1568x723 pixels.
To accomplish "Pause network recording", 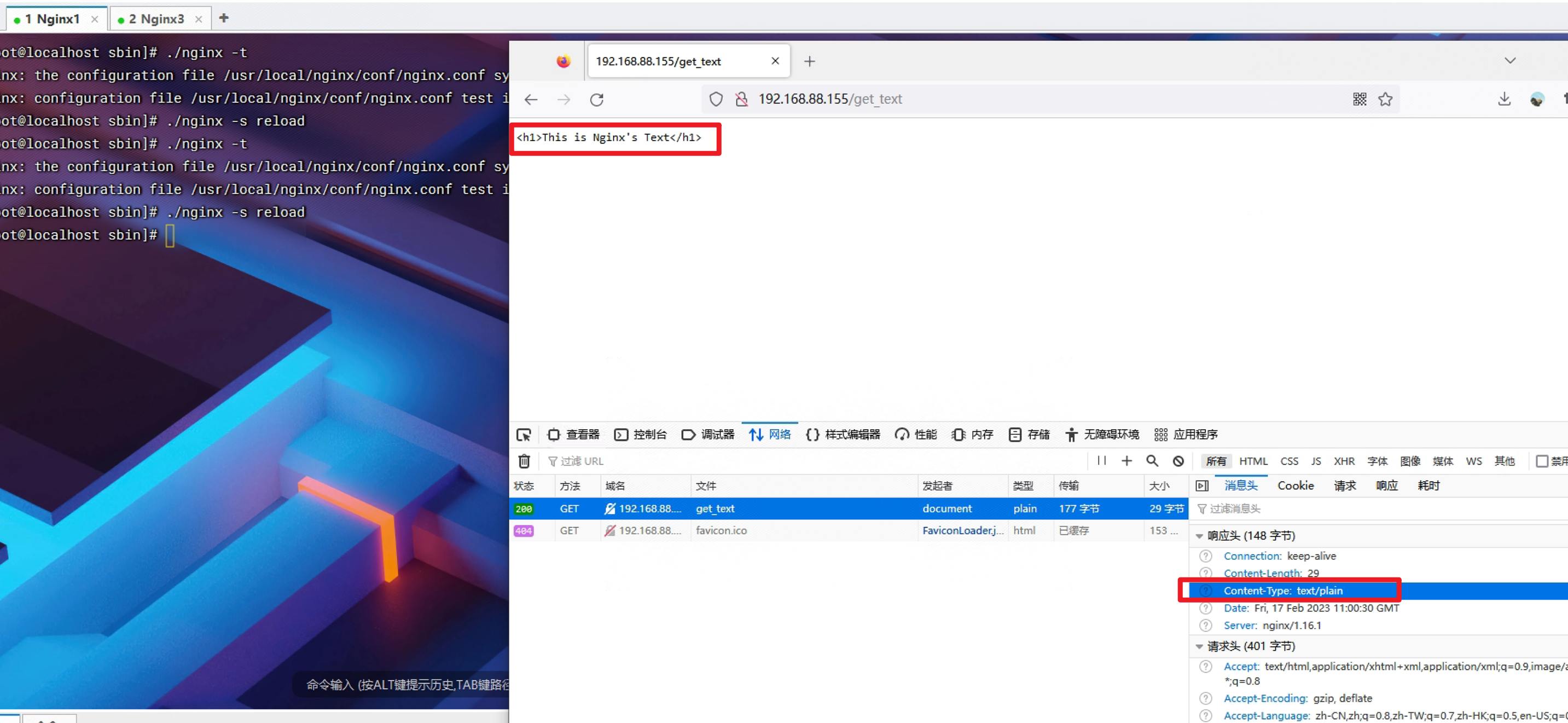I will [1102, 460].
